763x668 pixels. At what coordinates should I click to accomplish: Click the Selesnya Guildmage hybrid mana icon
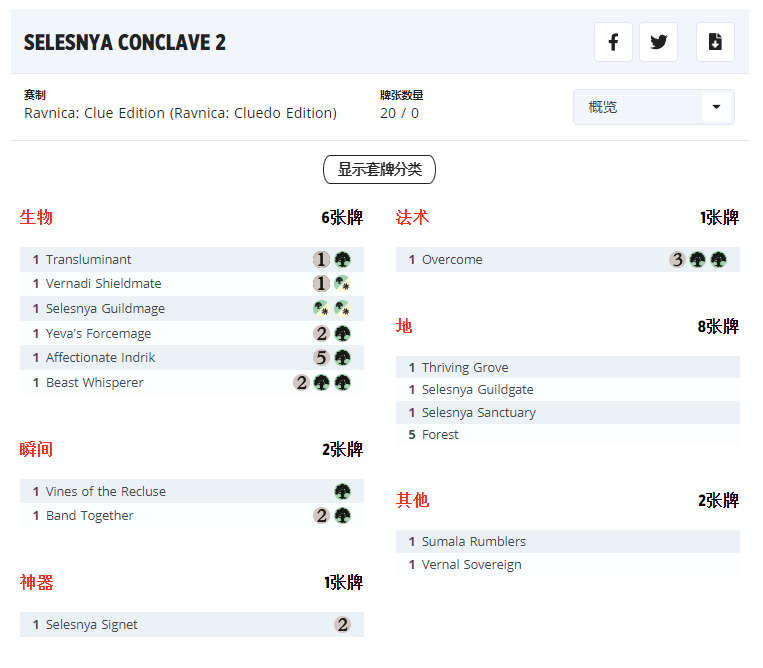(321, 309)
